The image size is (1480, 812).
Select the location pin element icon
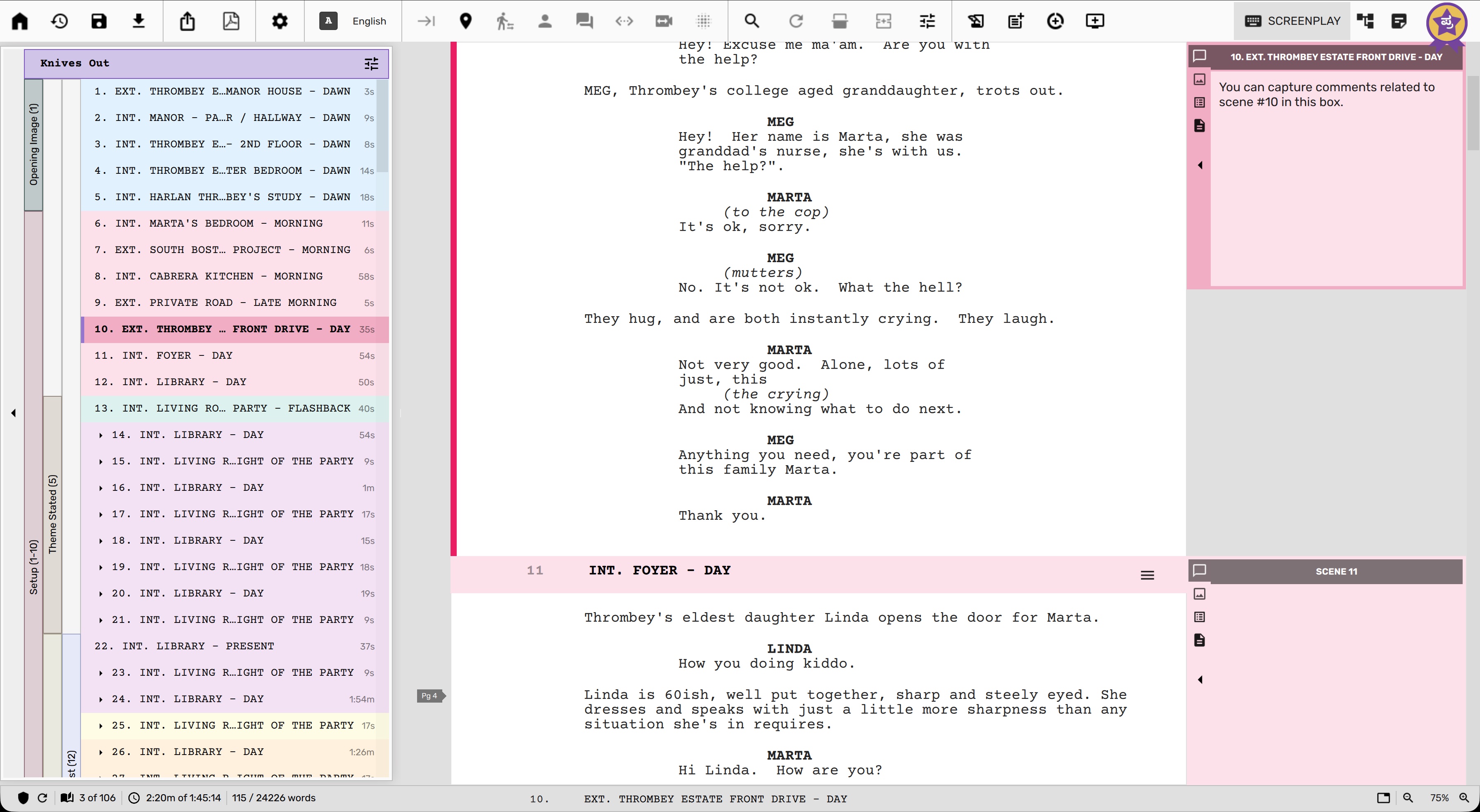click(x=465, y=21)
